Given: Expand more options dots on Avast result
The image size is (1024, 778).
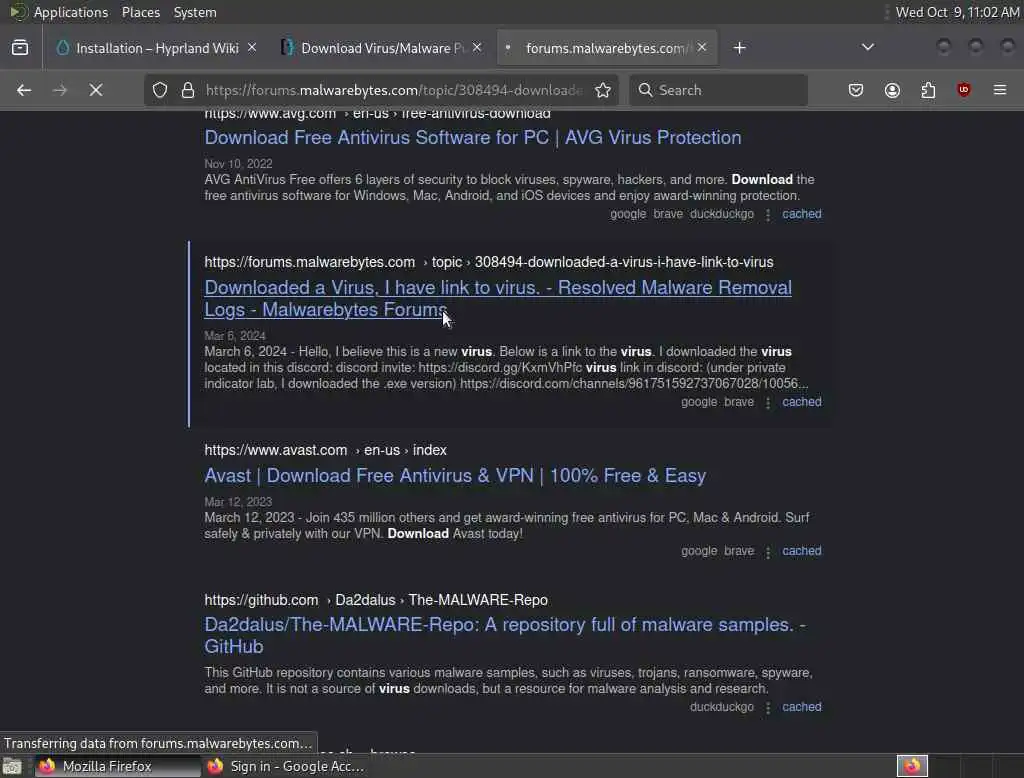Looking at the screenshot, I should pyautogui.click(x=768, y=552).
